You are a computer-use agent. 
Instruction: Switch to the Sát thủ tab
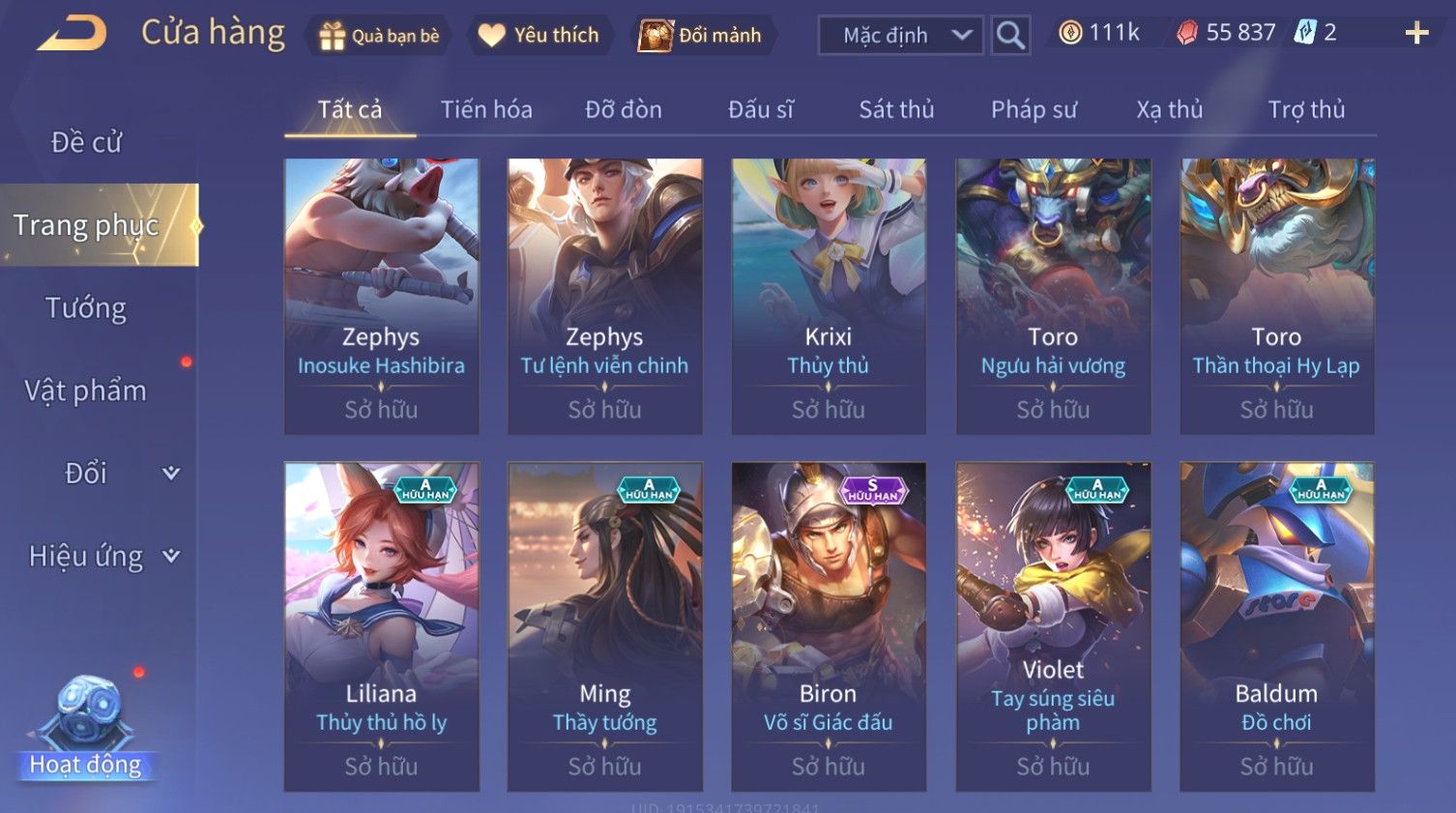(x=896, y=109)
